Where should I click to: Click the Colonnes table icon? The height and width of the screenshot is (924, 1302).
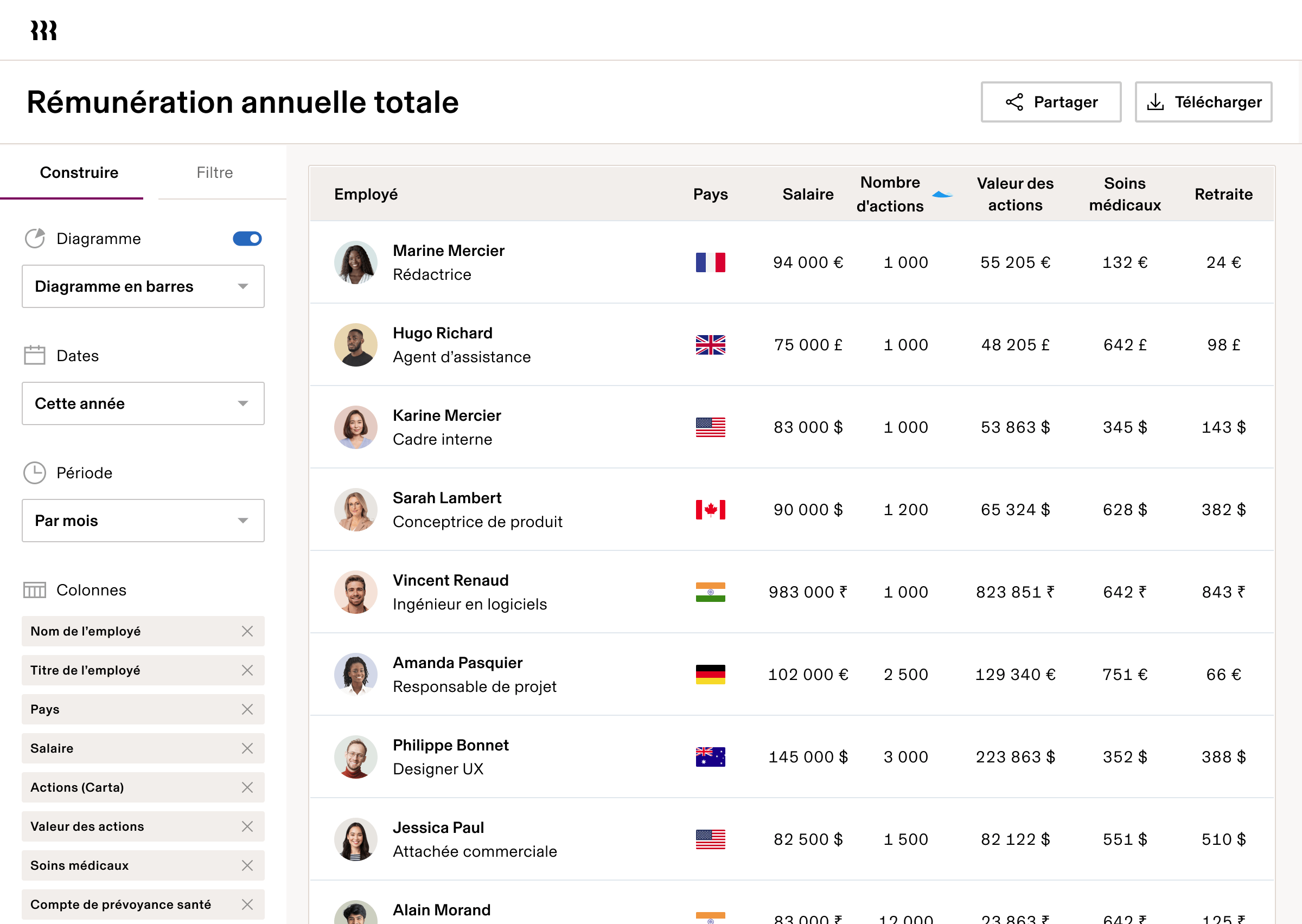(x=35, y=590)
